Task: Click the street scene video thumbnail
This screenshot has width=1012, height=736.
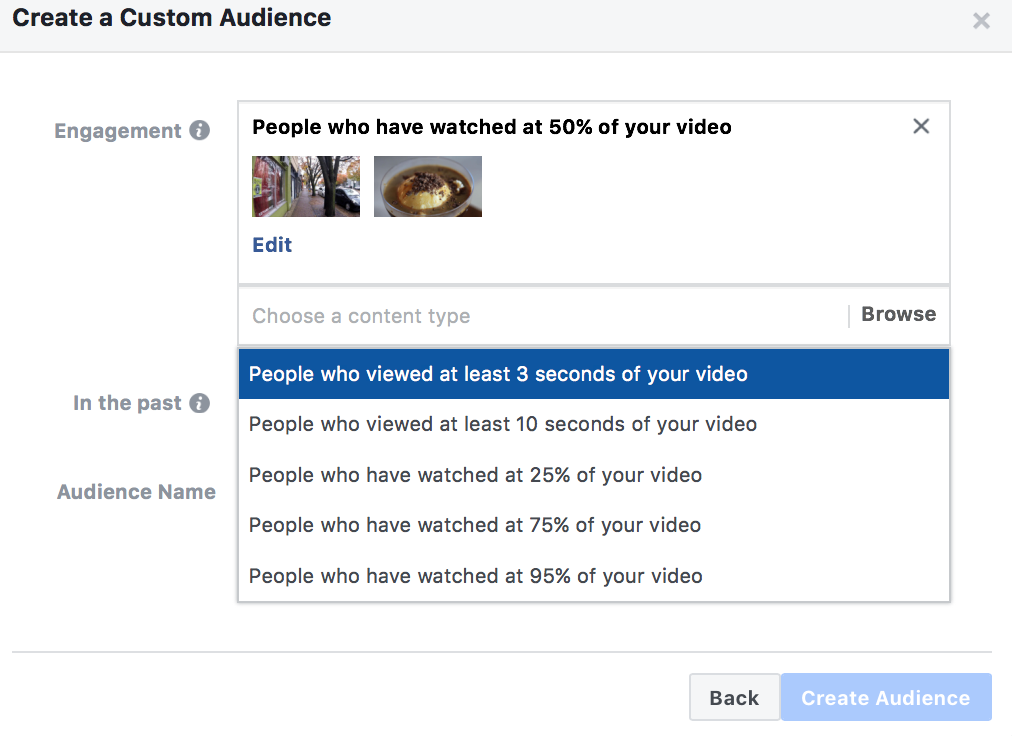Action: point(306,186)
